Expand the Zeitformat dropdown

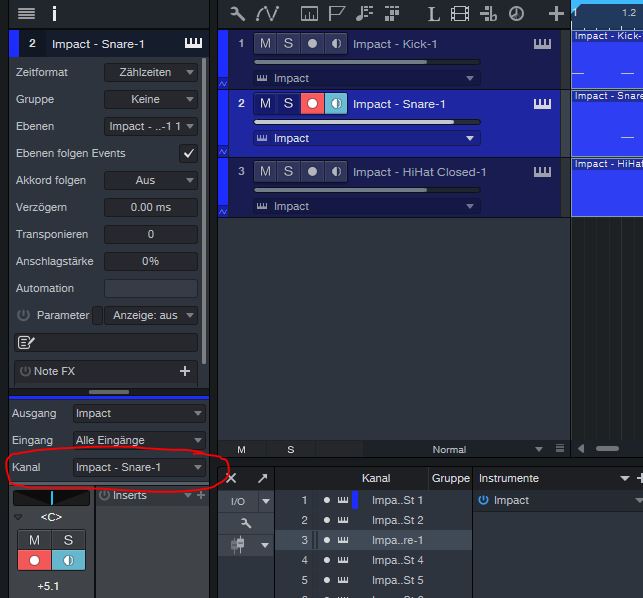(151, 72)
